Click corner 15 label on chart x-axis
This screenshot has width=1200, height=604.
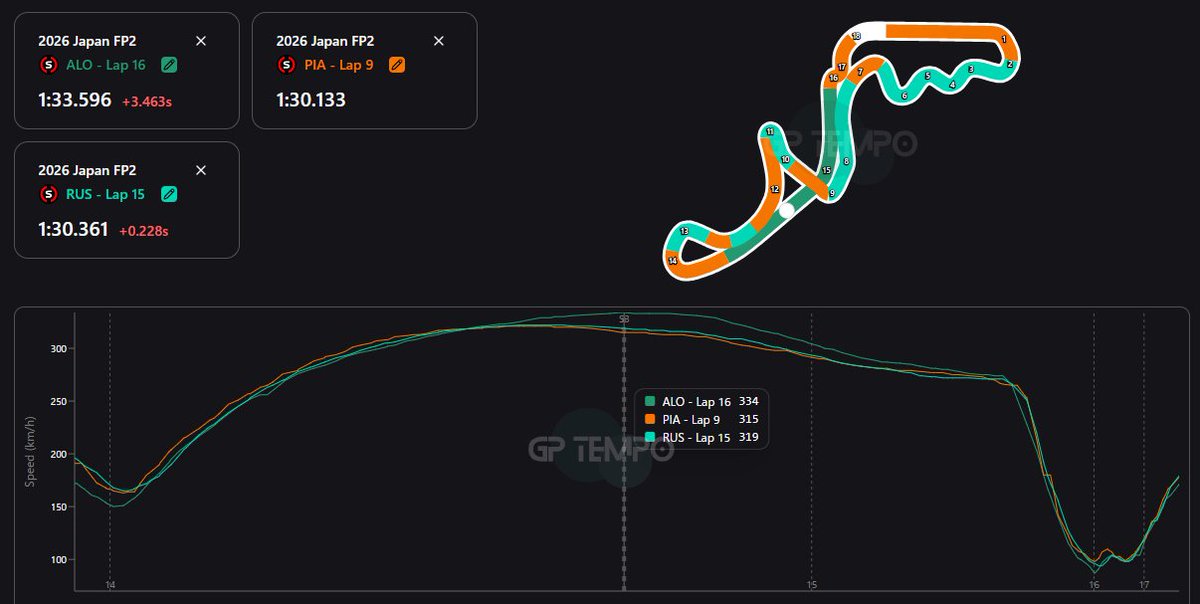812,585
